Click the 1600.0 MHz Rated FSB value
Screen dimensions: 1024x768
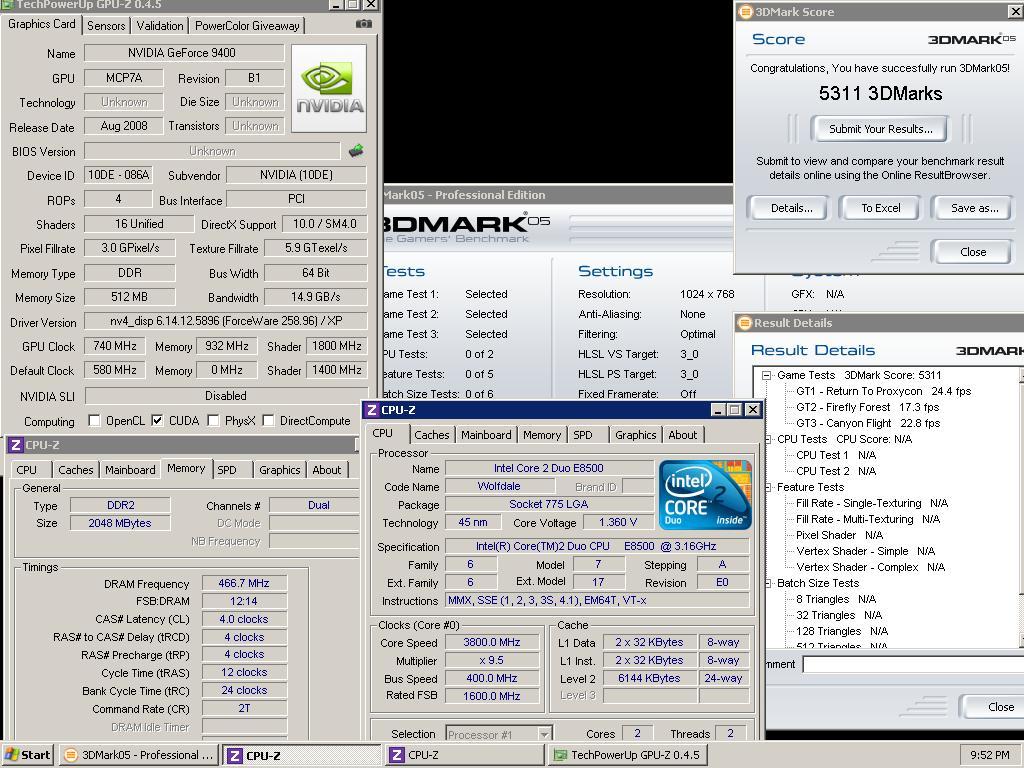[x=492, y=696]
